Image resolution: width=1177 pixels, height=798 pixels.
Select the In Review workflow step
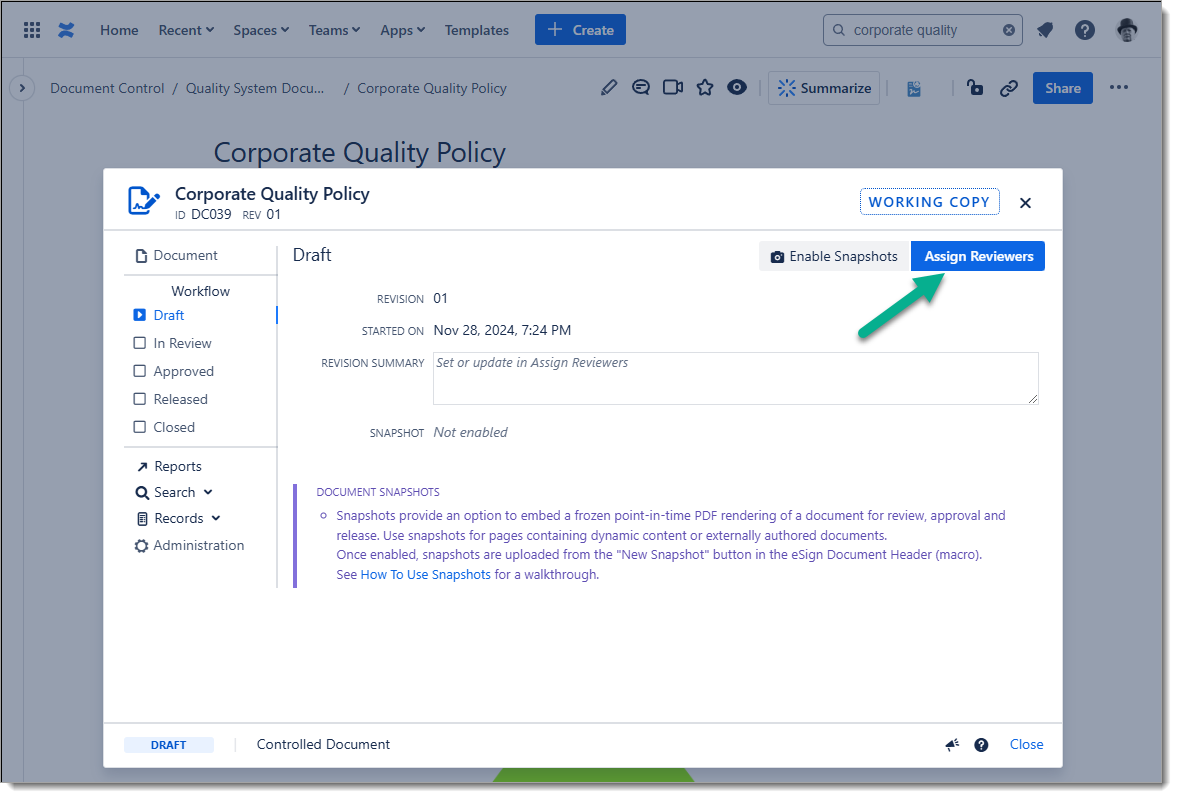click(182, 343)
